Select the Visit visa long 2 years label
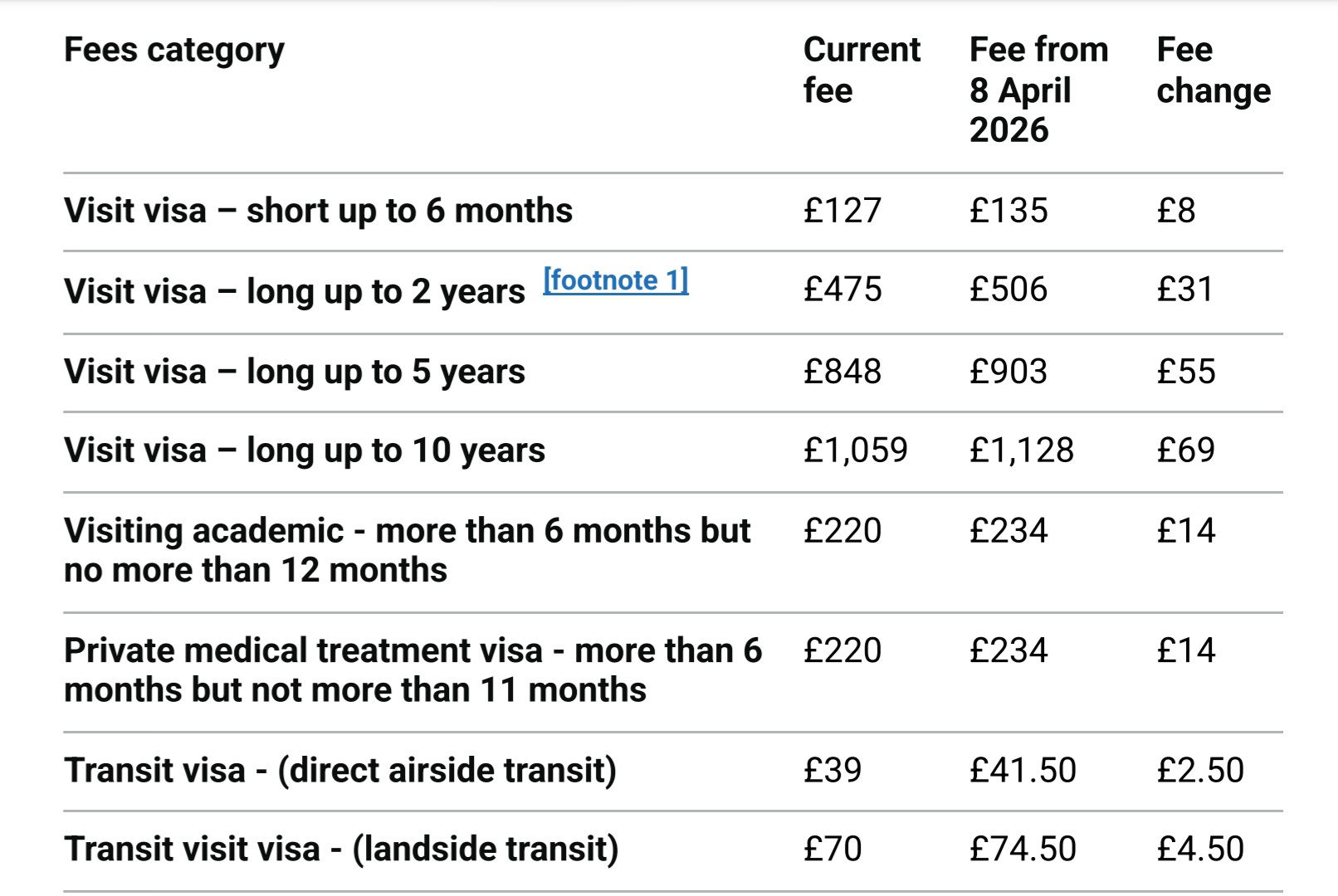1338x896 pixels. click(x=295, y=291)
